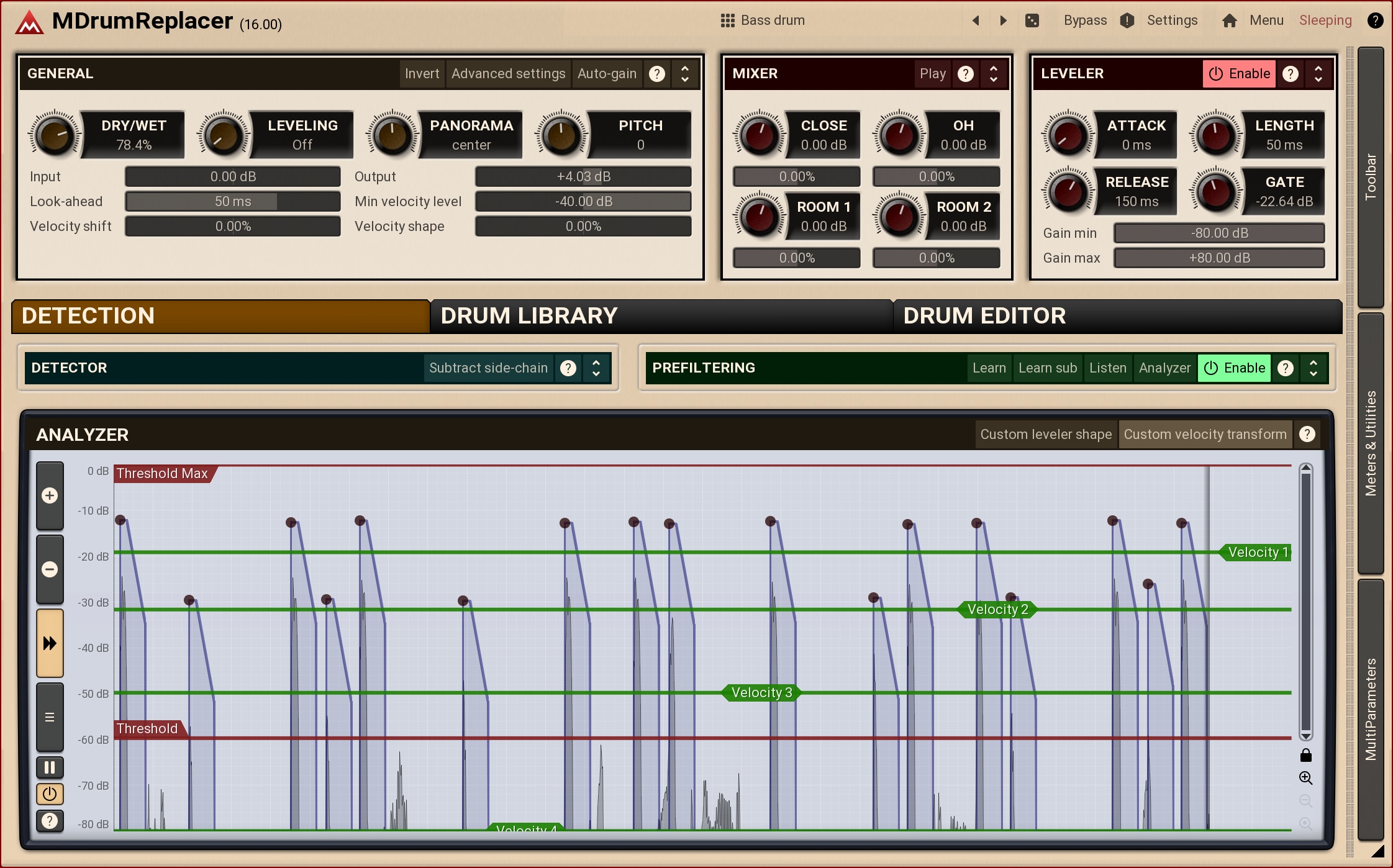The height and width of the screenshot is (868, 1393).
Task: Click Gain min -80.00 dB slider
Action: tap(1219, 233)
